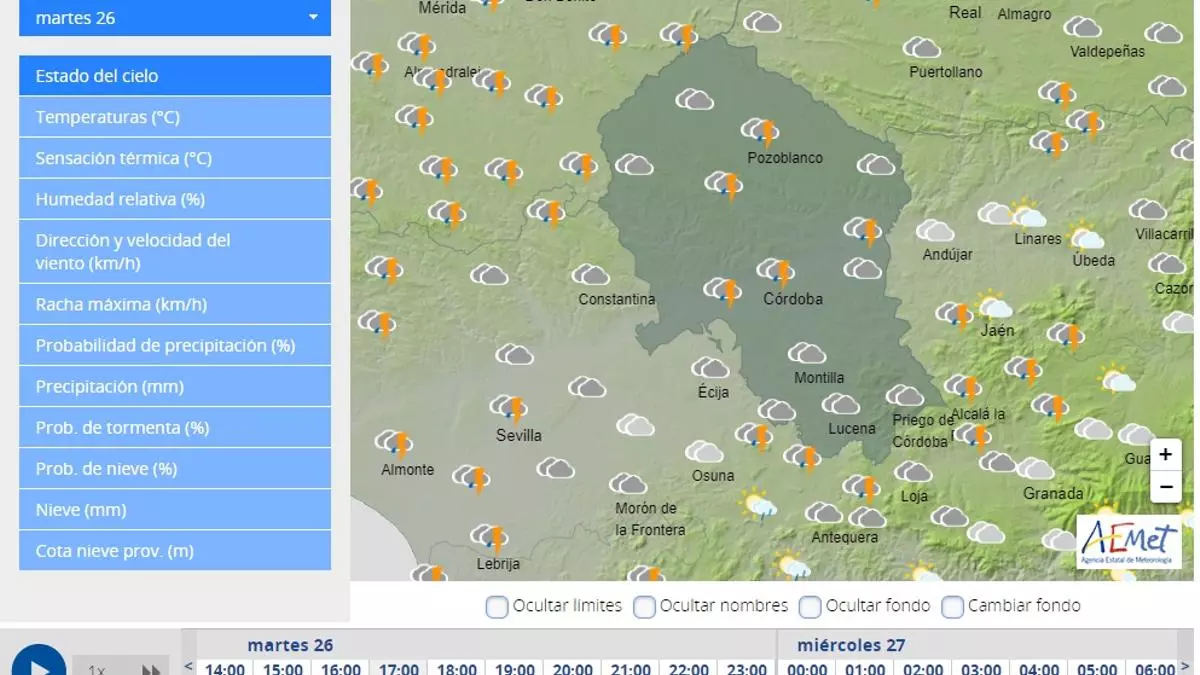Open the martes 26 date dropdown

pos(175,18)
